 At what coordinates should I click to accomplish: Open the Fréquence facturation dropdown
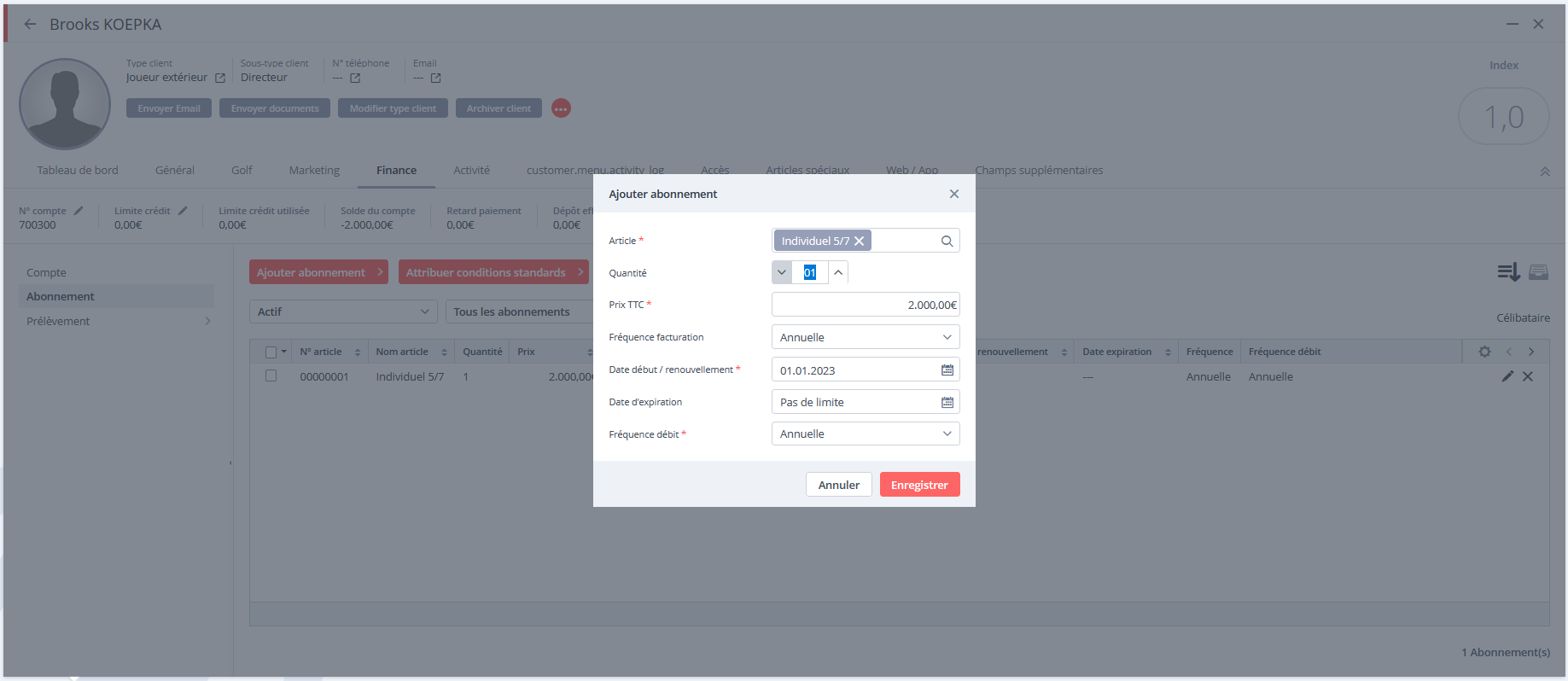tap(866, 337)
